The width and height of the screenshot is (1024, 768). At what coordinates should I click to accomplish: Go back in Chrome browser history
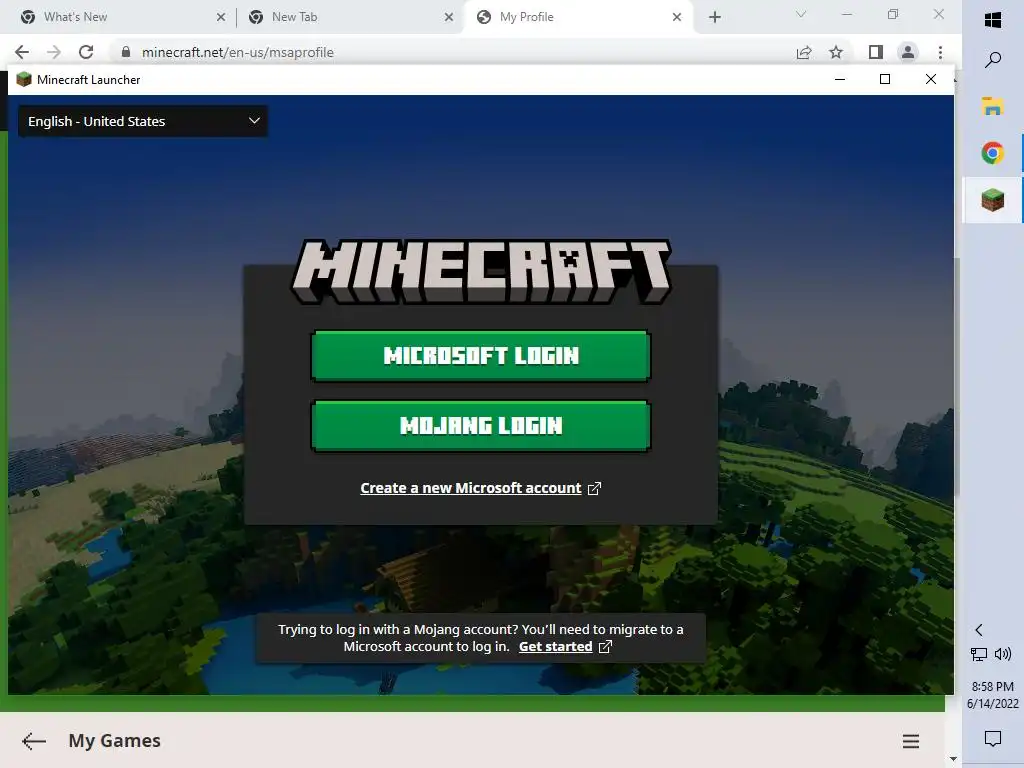pos(22,52)
